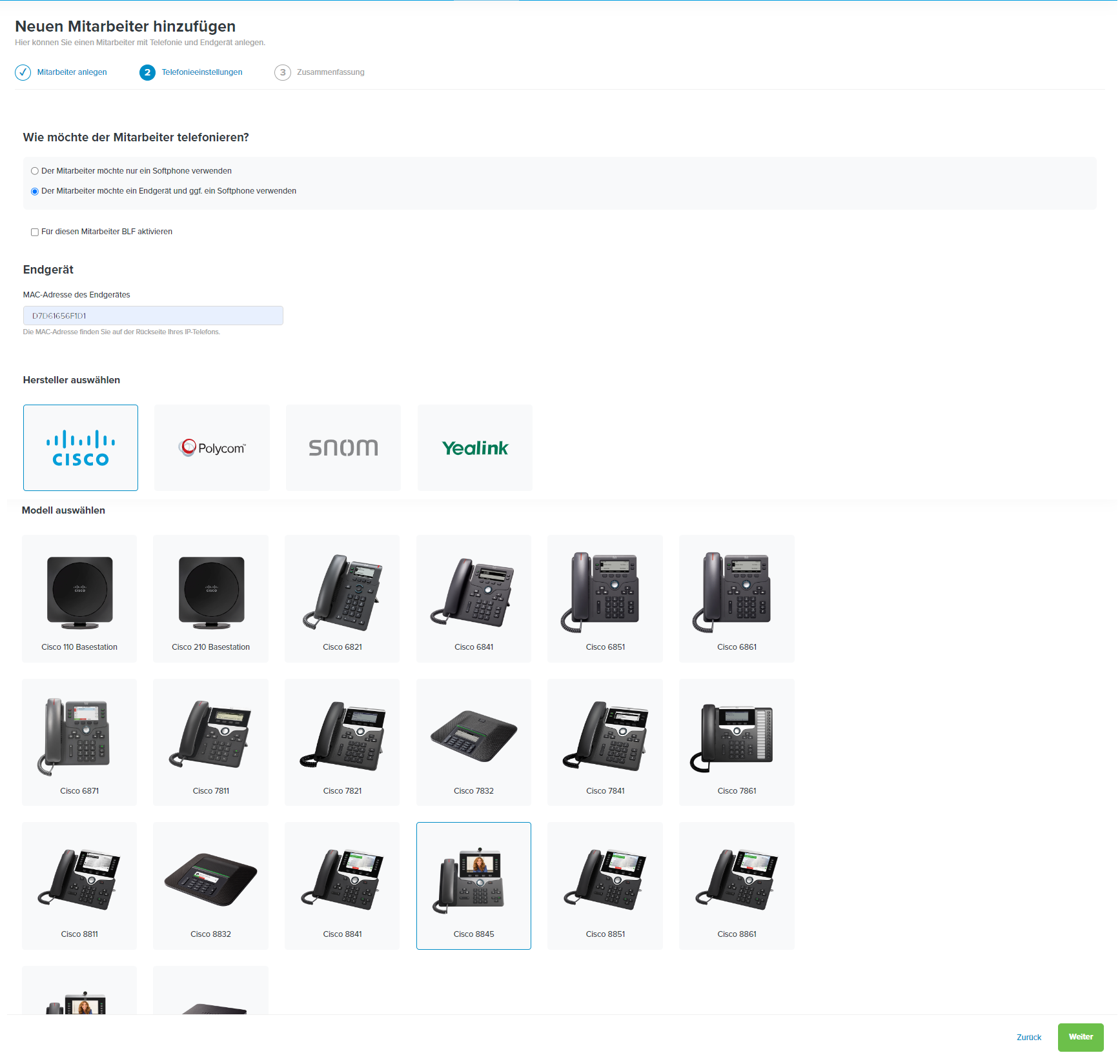Choose the Cisco 7832 conference phone
1120x1064 pixels.
click(x=474, y=742)
